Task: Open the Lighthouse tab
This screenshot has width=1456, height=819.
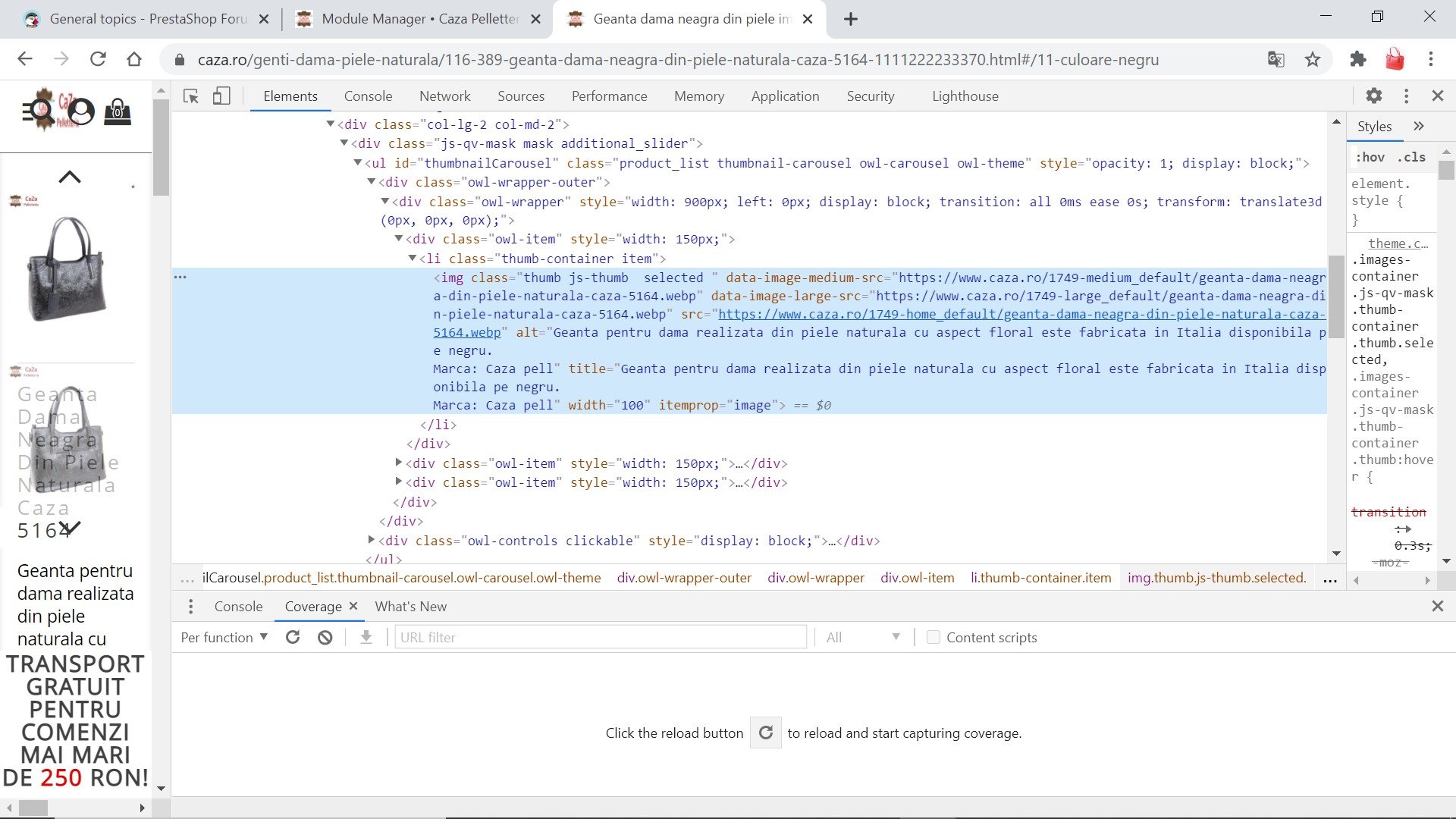Action: [965, 96]
